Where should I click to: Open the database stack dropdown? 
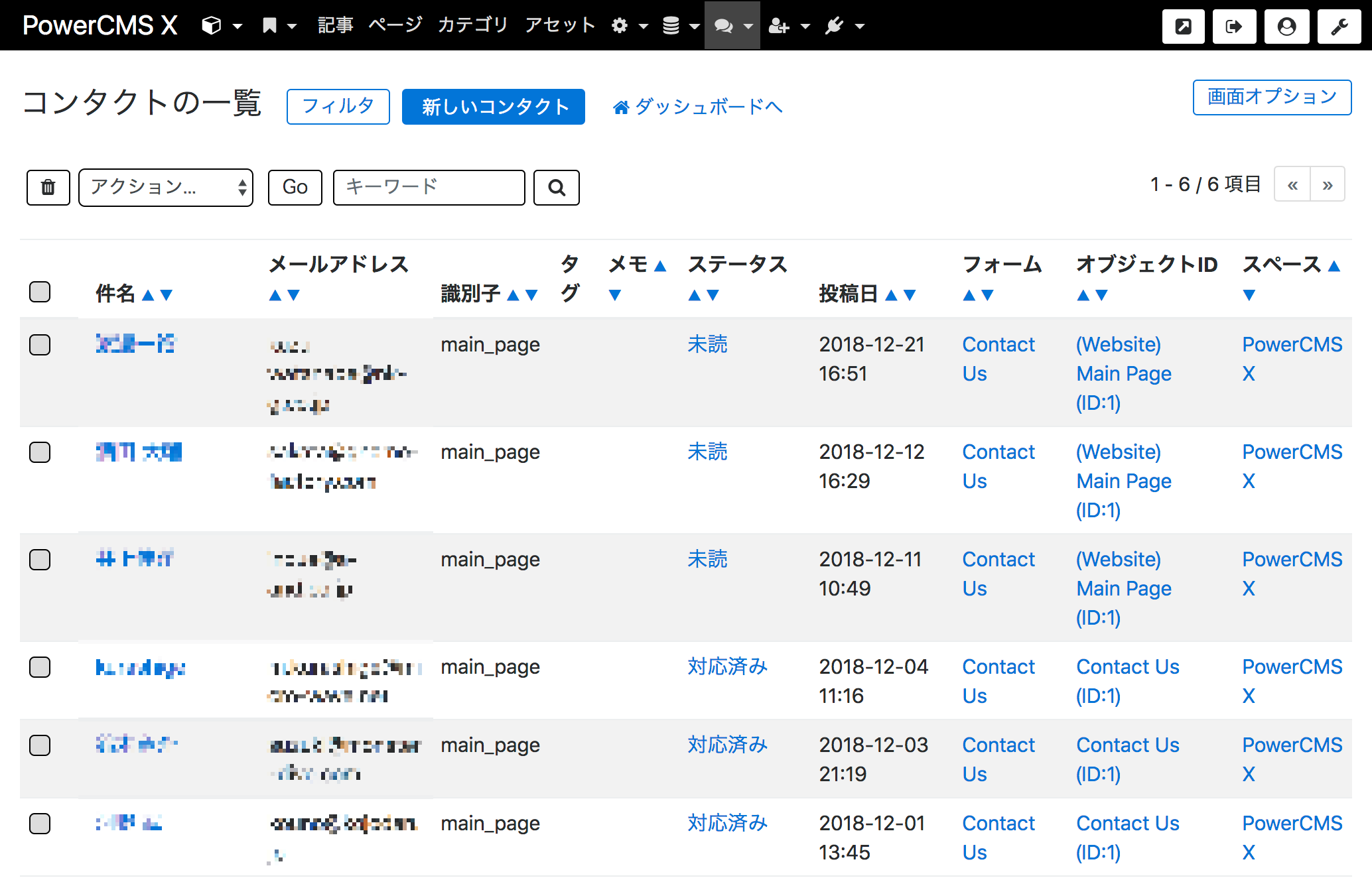(681, 26)
